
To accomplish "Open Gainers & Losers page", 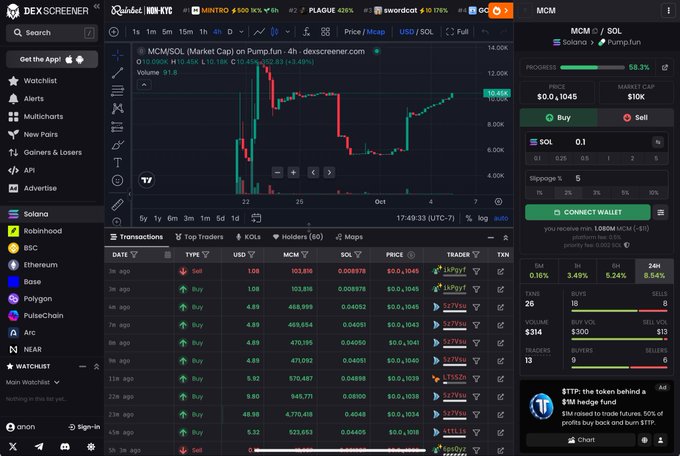I will (52, 152).
